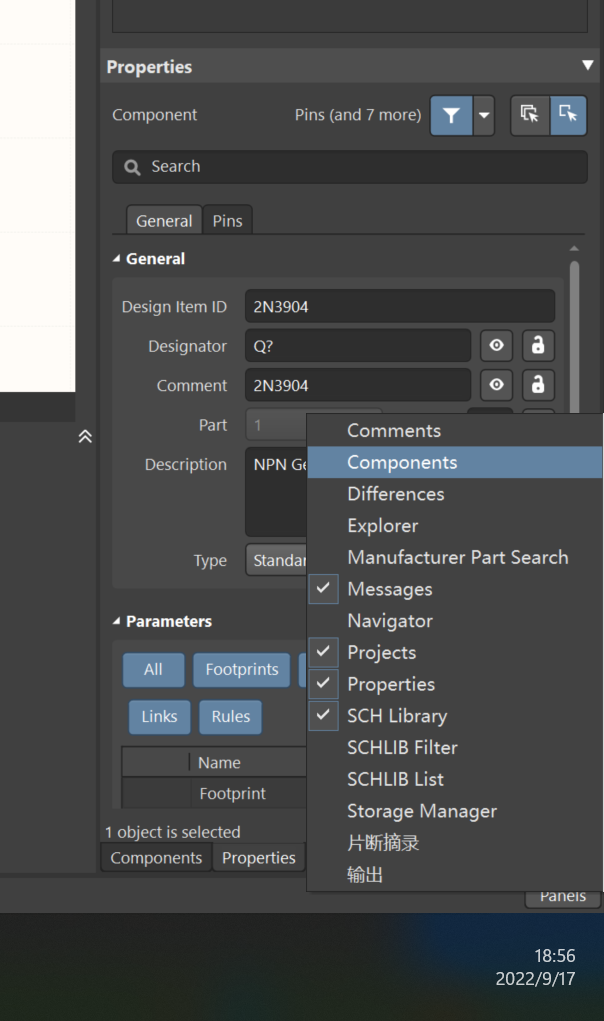
Task: Toggle Designator visibility with the eye icon
Action: click(496, 345)
